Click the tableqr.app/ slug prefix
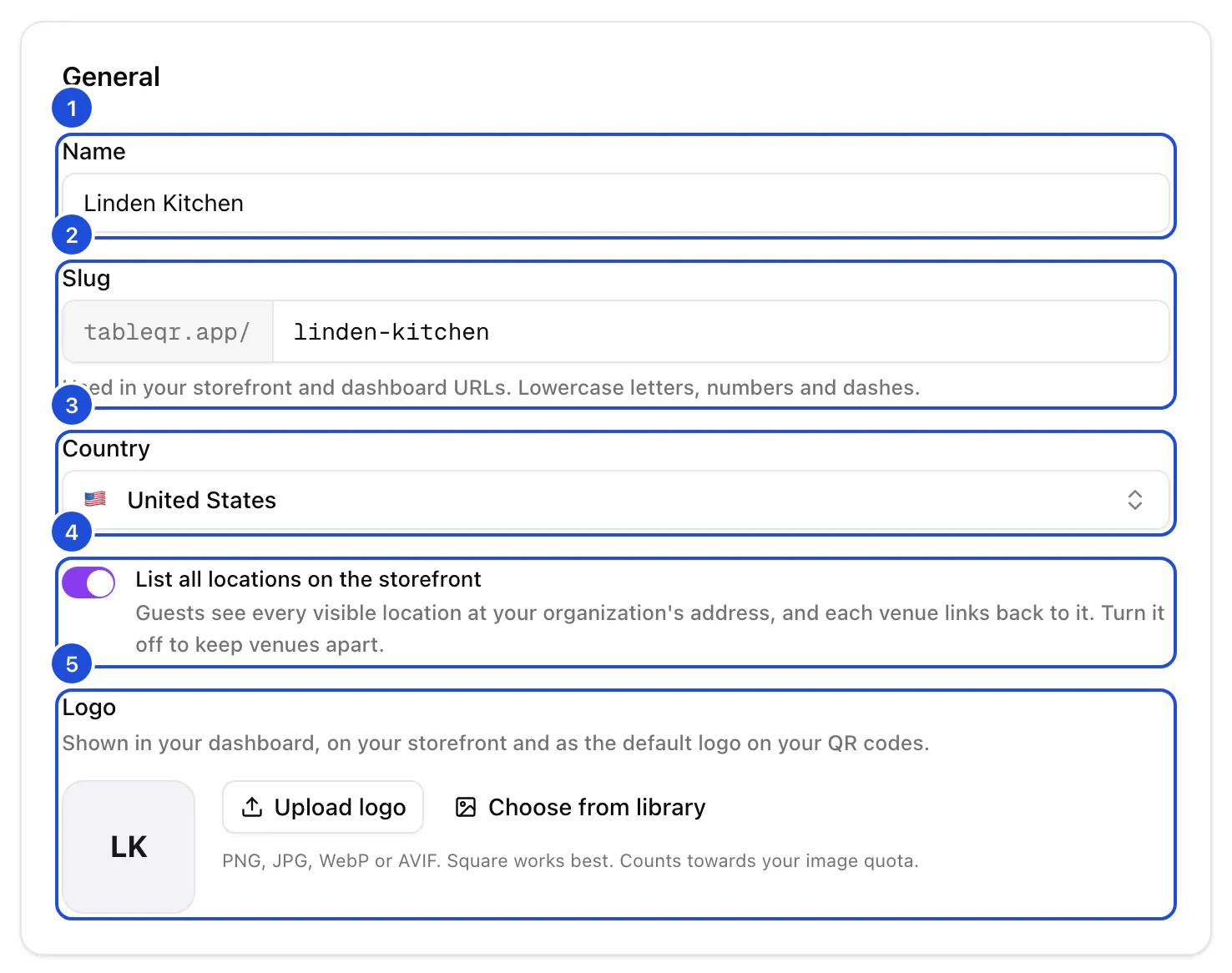The height and width of the screenshot is (973, 1232). [168, 331]
